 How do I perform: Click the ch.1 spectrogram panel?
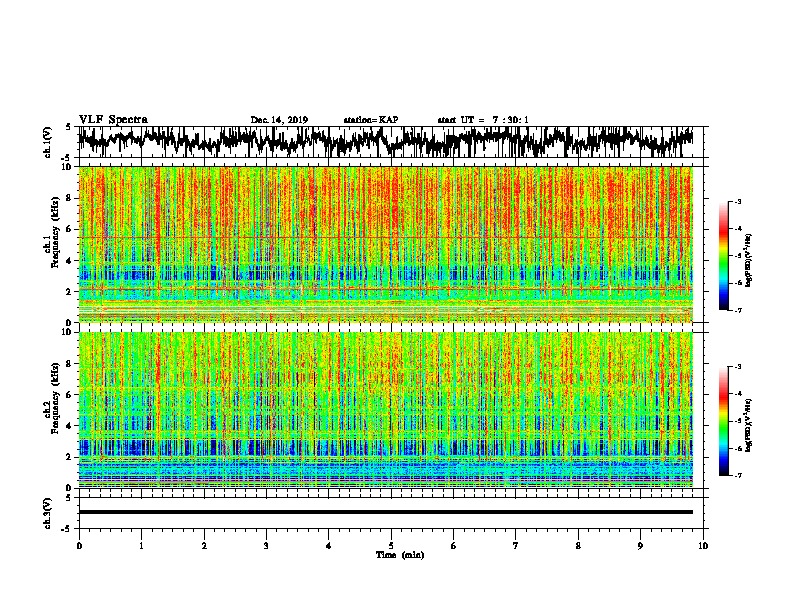(385, 244)
